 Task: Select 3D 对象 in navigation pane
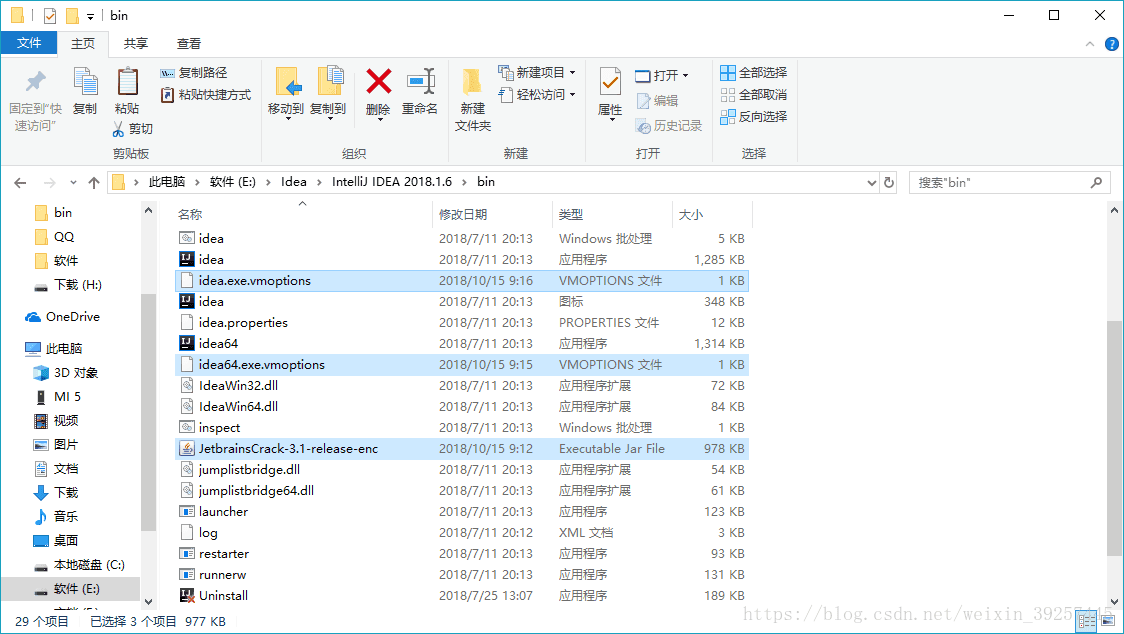coord(65,373)
